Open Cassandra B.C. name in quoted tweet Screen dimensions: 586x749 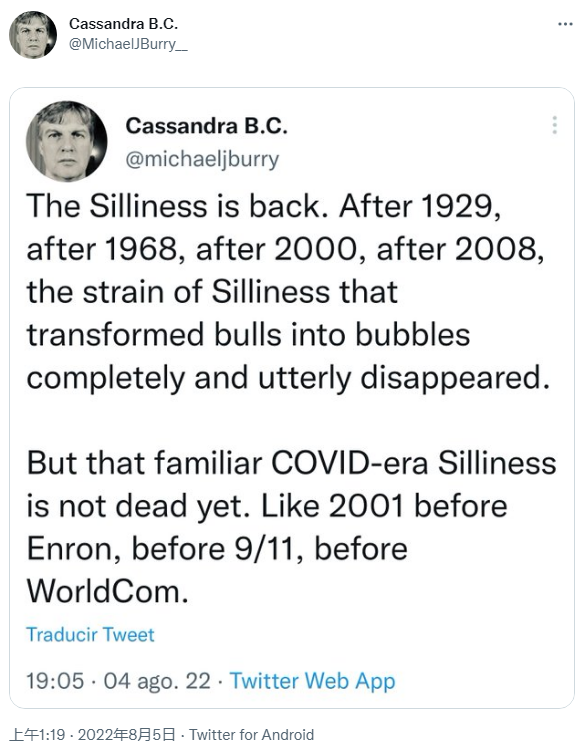point(206,126)
